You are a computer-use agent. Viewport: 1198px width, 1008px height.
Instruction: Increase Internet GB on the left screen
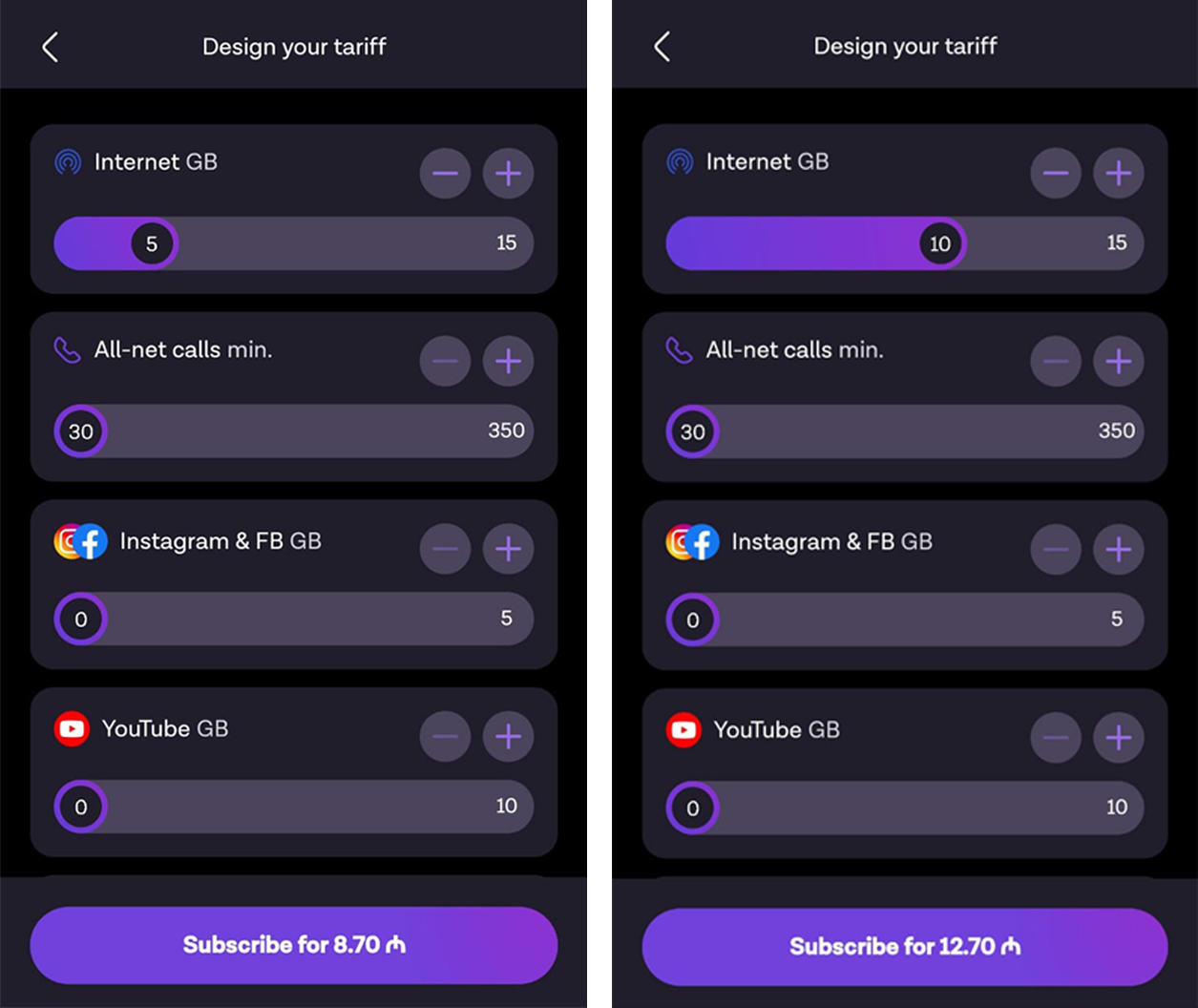[x=508, y=174]
